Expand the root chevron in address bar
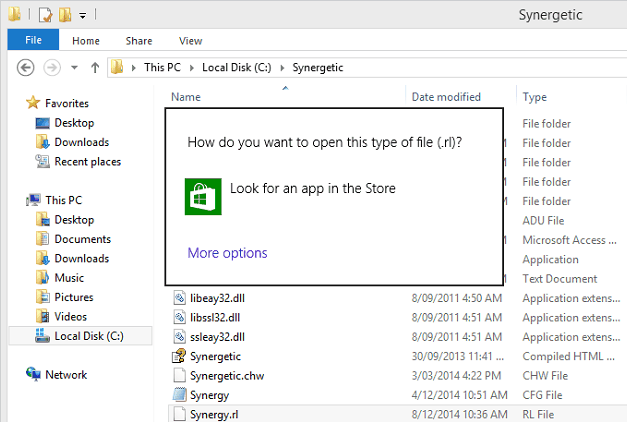The width and height of the screenshot is (627, 422). tap(134, 68)
